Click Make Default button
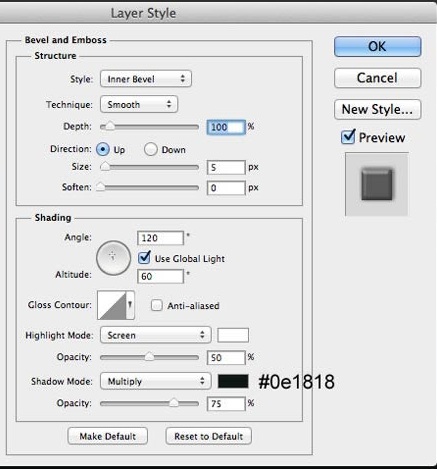The image size is (437, 469). (x=107, y=436)
